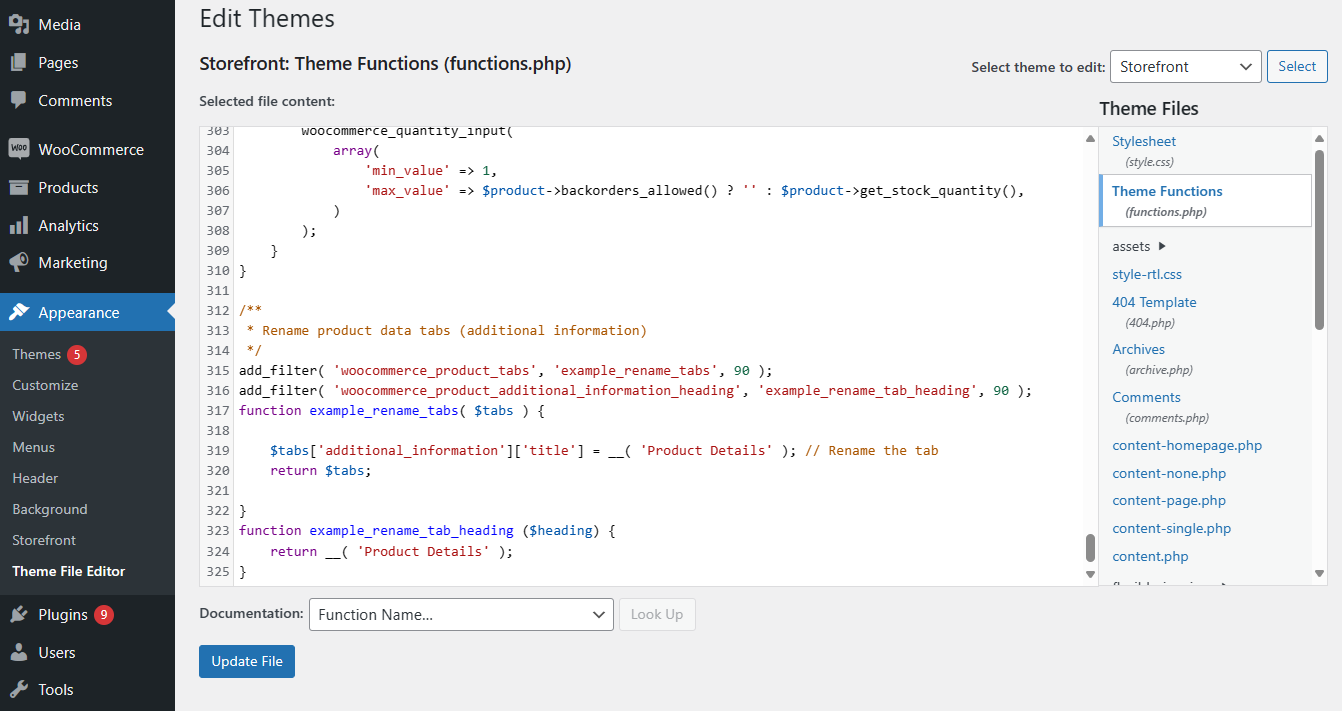
Task: Click the Plugins update count badge
Action: [x=104, y=614]
